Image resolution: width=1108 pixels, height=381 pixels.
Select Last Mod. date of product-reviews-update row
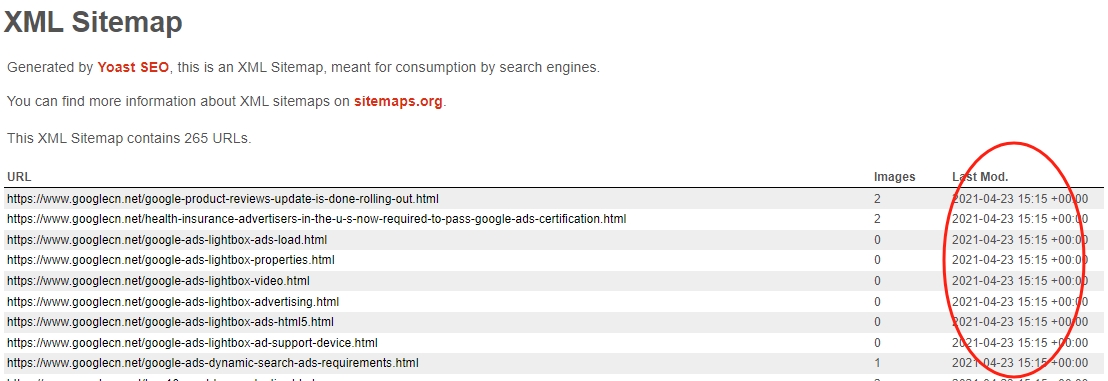click(1020, 199)
